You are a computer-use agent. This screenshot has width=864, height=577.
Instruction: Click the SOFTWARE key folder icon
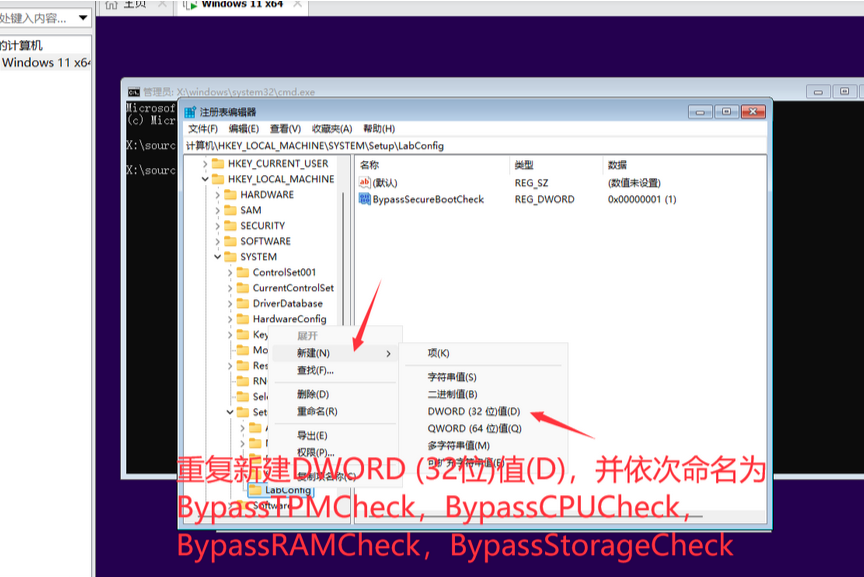[x=232, y=241]
